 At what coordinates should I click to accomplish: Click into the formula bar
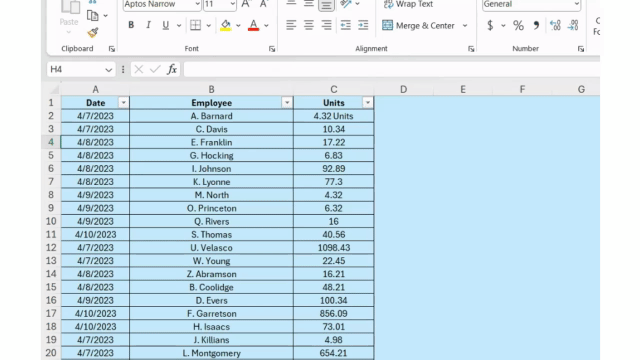(x=391, y=69)
